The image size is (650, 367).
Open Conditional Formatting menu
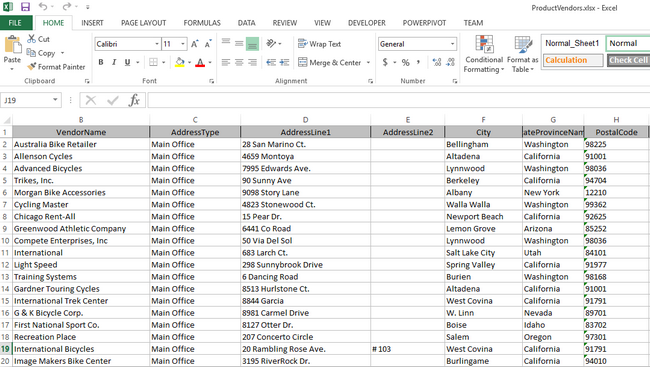[x=484, y=54]
